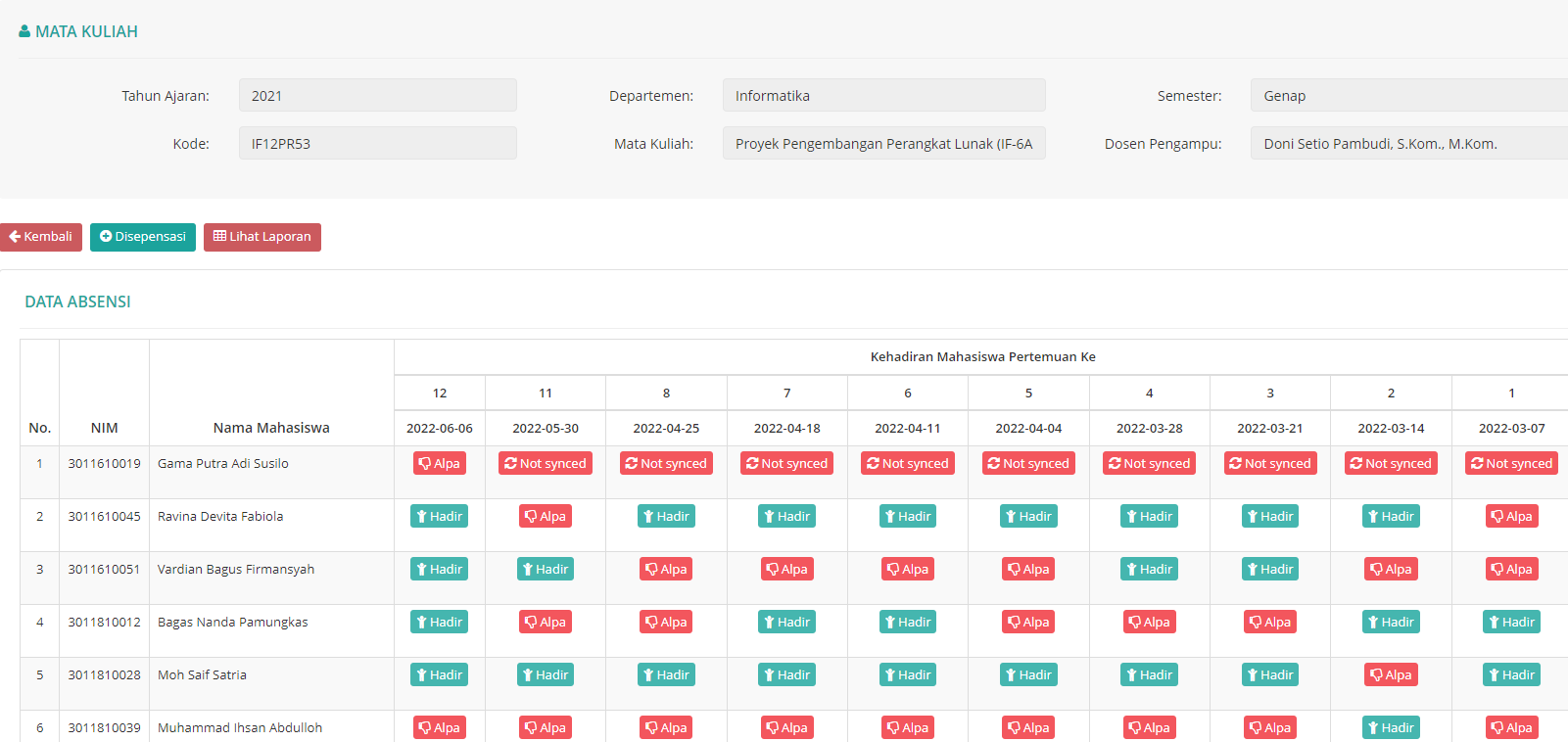Toggle Moh Saif's Alpa on 2022-03-14
1568x742 pixels.
[1391, 674]
